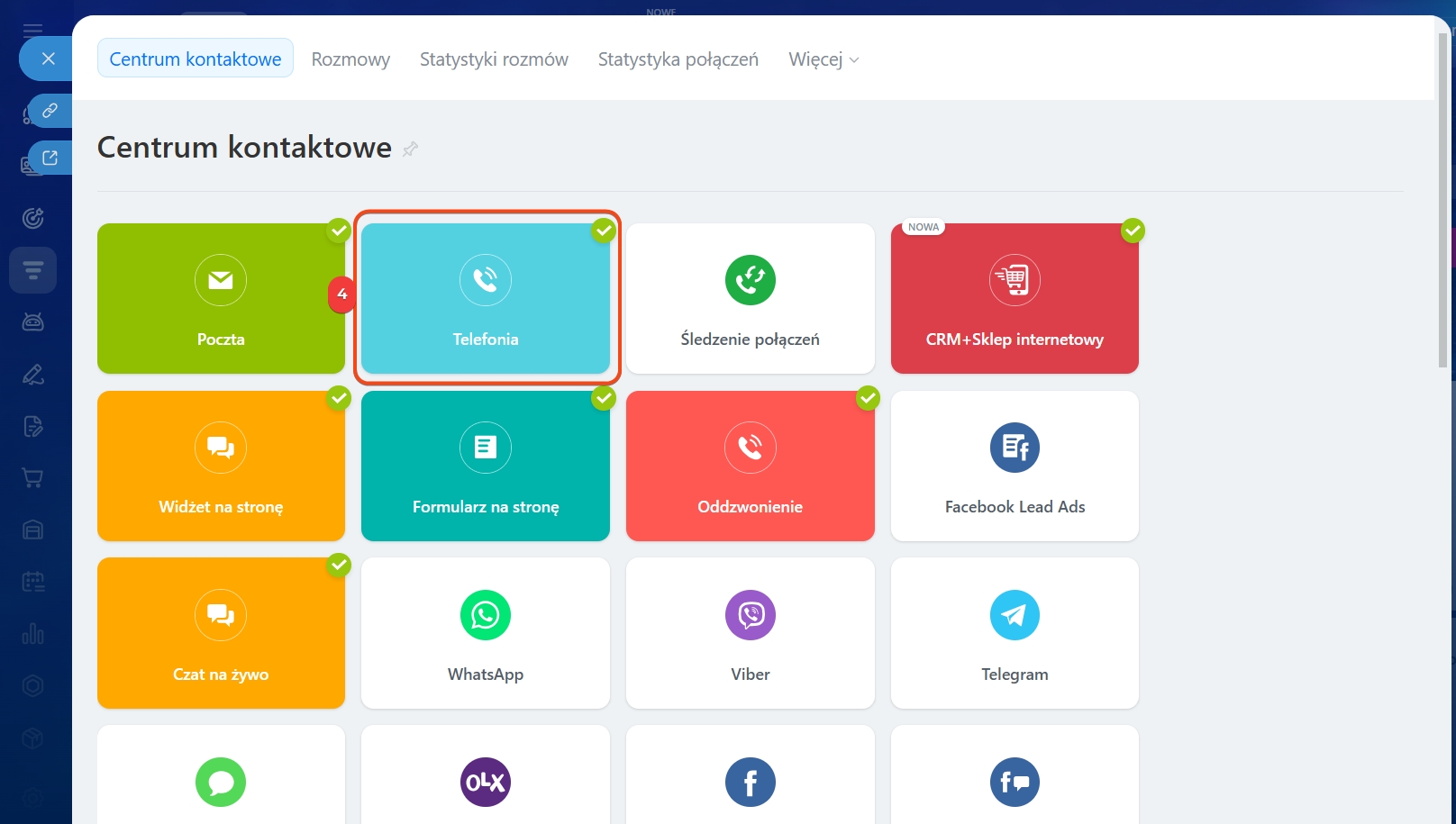Open the Statystyki rozmów tab

point(494,59)
